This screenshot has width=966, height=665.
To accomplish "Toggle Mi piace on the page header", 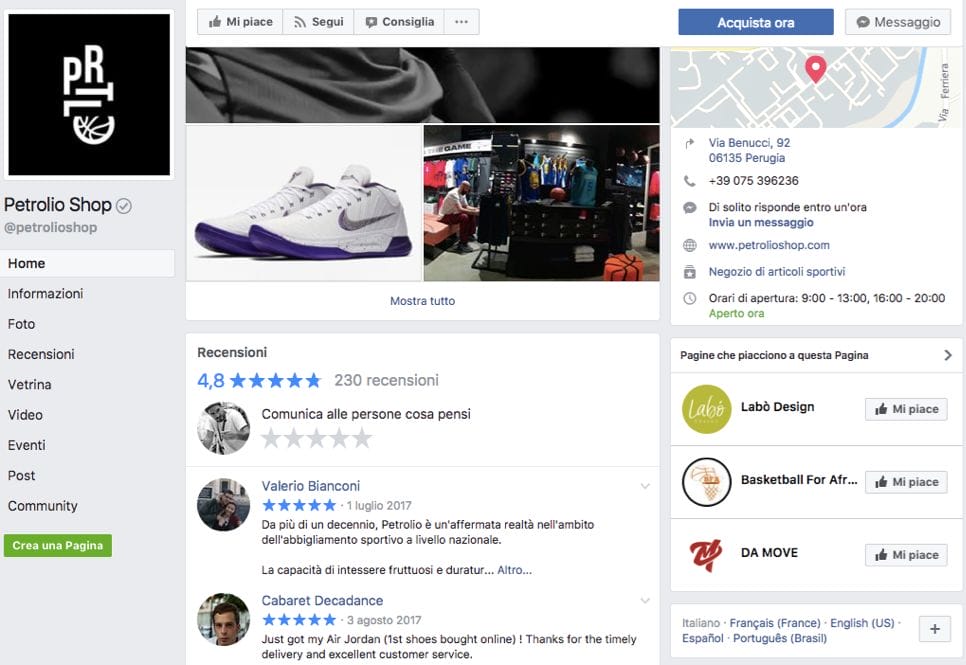I will pyautogui.click(x=240, y=22).
